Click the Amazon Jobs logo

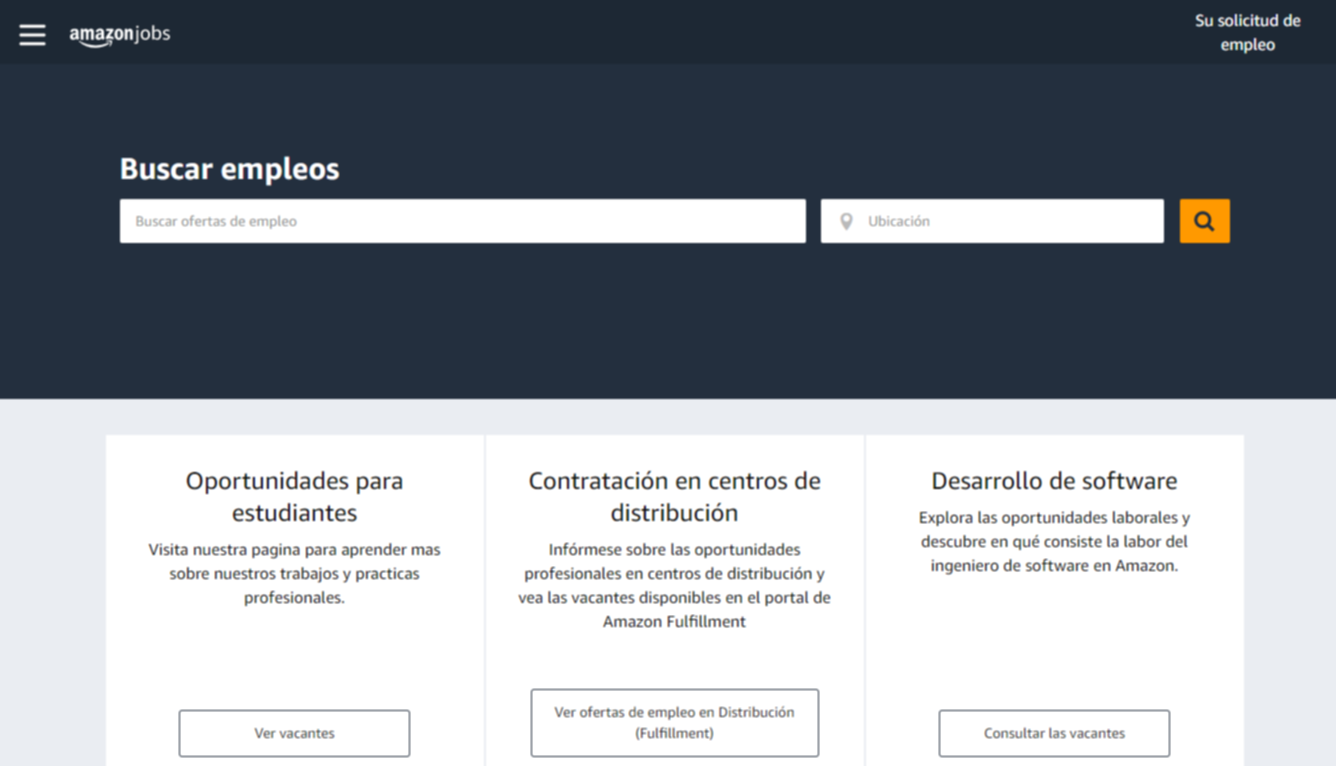tap(119, 34)
